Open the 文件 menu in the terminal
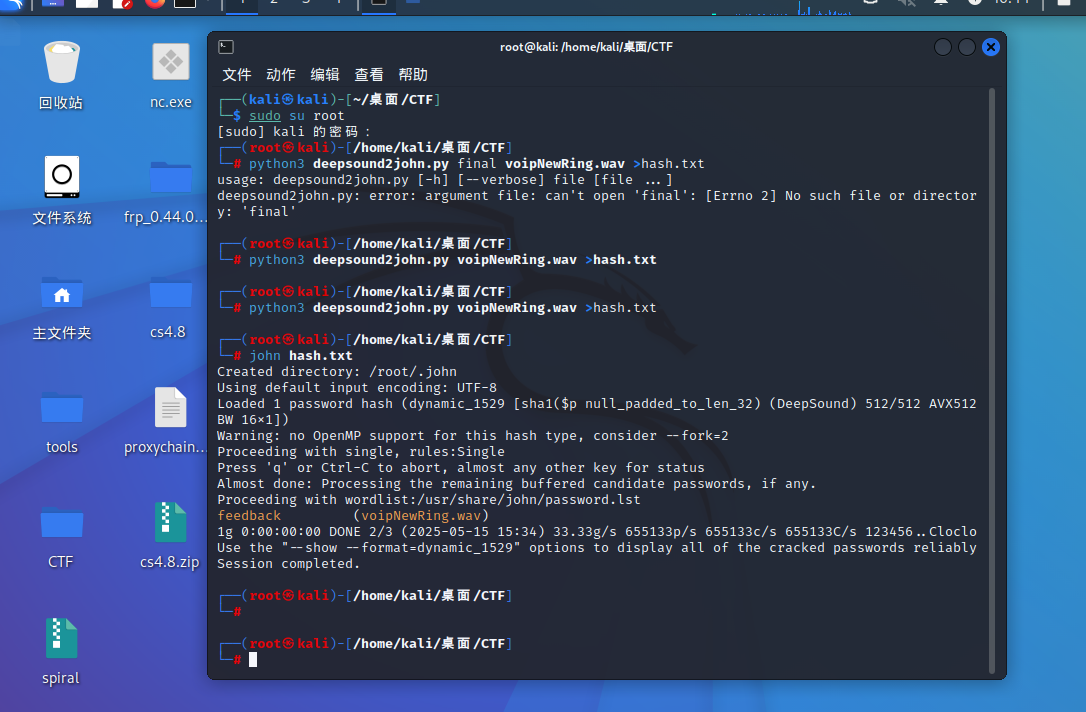This screenshot has height=712, width=1086. pyautogui.click(x=236, y=74)
